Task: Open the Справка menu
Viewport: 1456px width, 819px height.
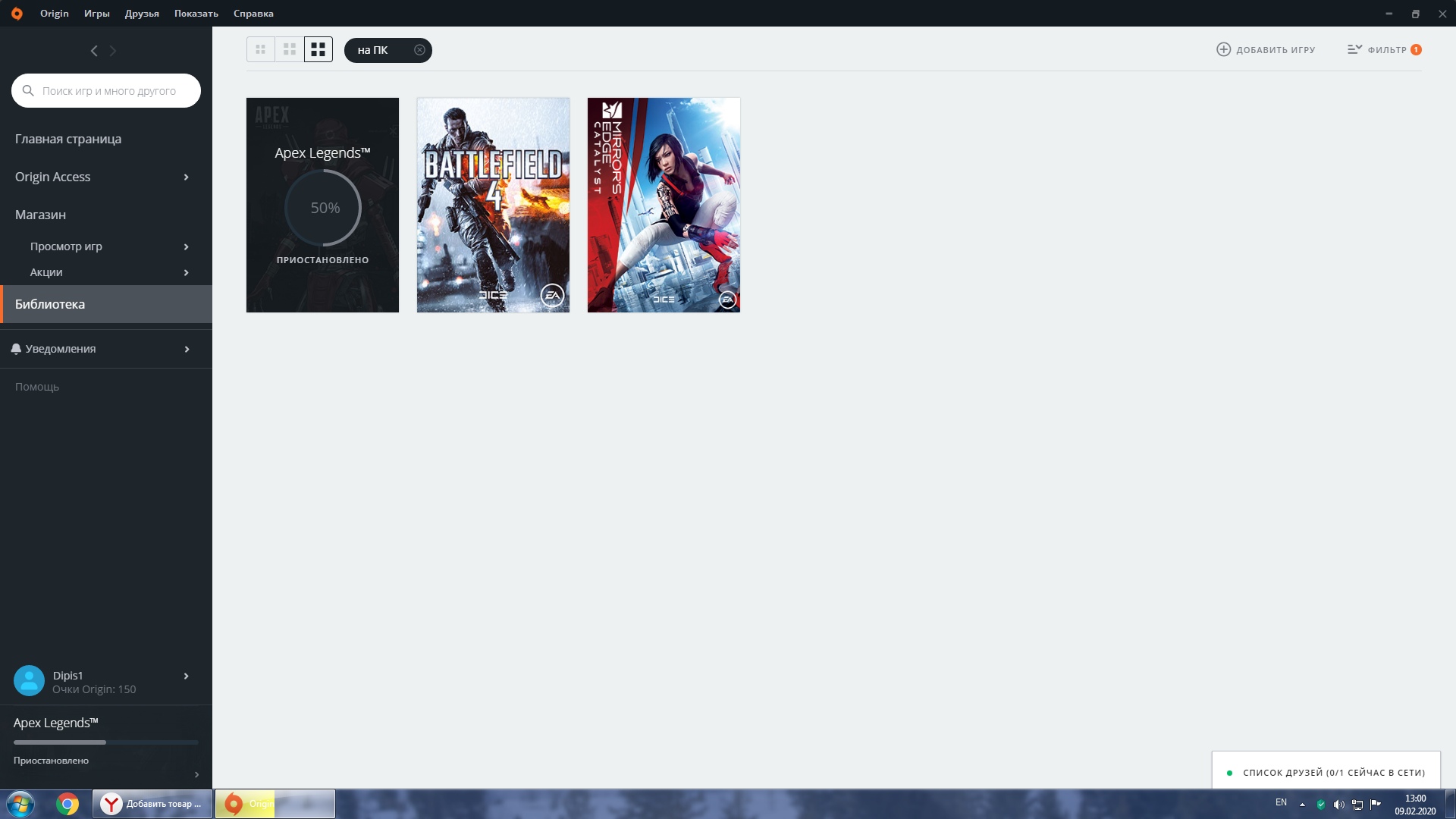Action: [x=253, y=14]
